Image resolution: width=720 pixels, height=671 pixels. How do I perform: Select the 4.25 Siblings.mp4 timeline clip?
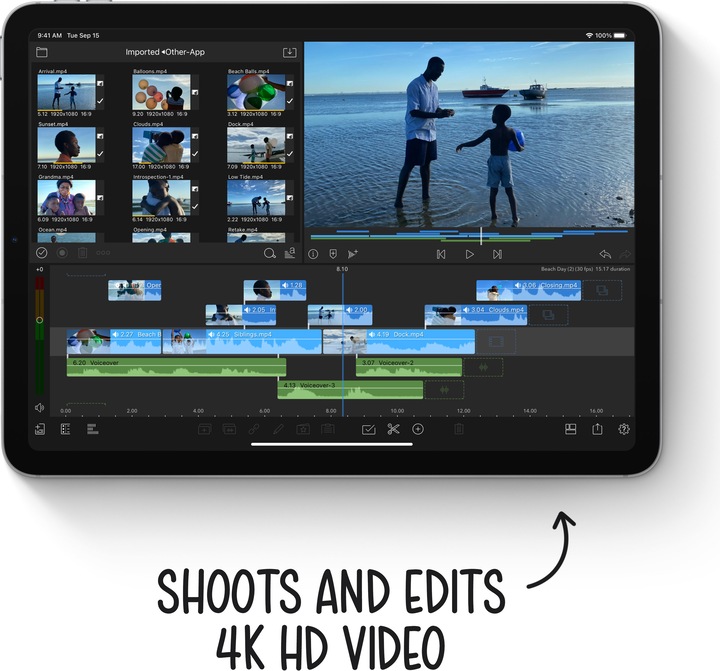coord(242,342)
